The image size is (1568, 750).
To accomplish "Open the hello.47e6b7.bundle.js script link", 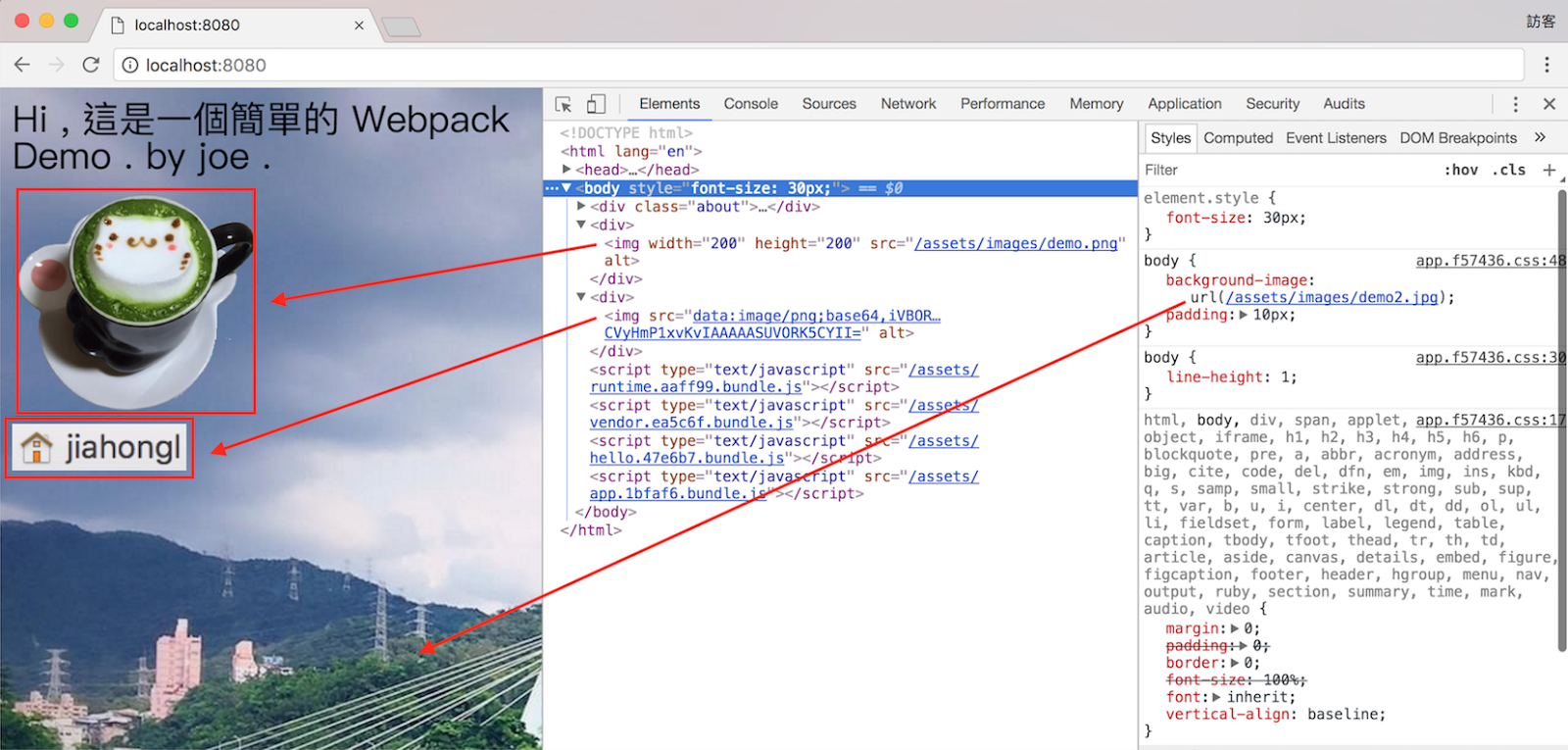I will click(784, 449).
